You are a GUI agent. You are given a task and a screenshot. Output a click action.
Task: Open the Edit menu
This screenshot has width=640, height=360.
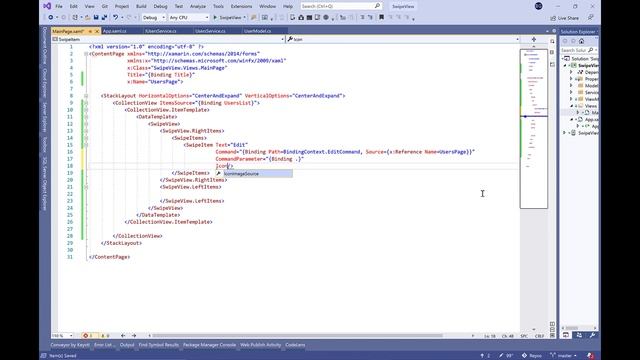click(x=73, y=6)
